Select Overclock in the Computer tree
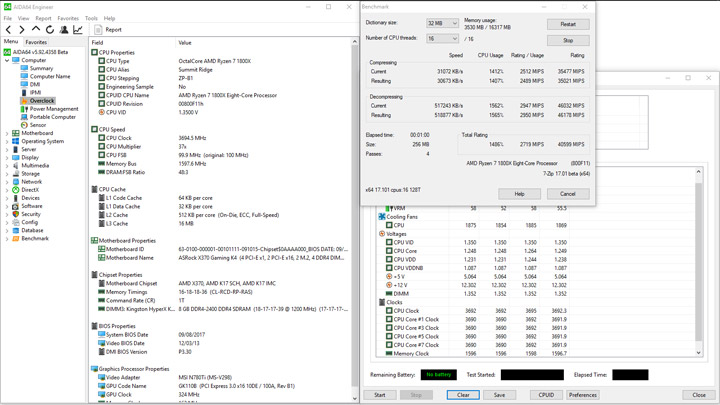 pos(42,101)
